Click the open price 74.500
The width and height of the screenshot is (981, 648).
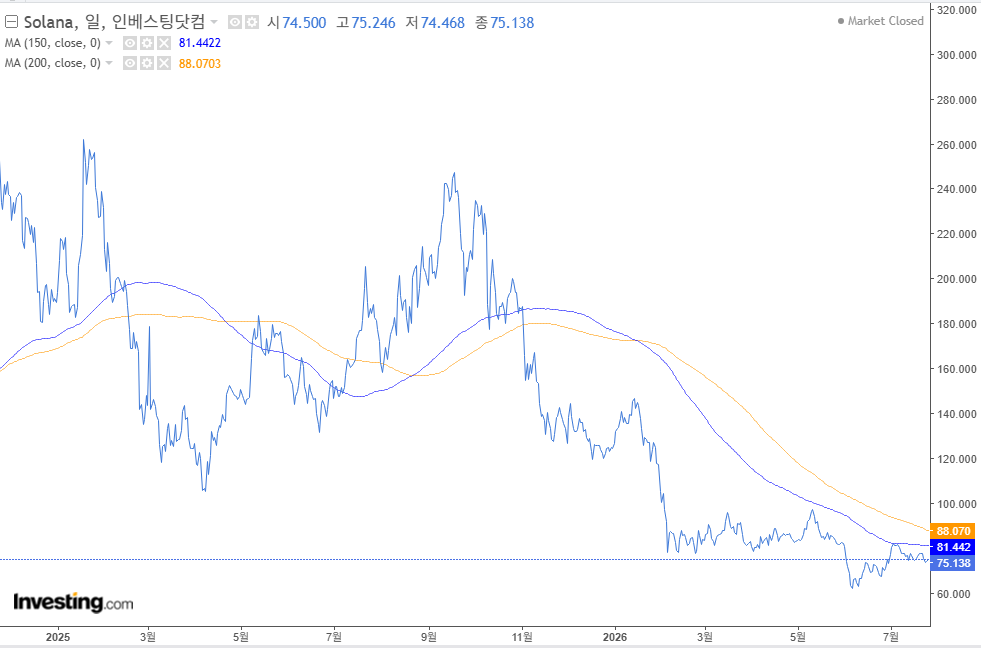pyautogui.click(x=304, y=23)
